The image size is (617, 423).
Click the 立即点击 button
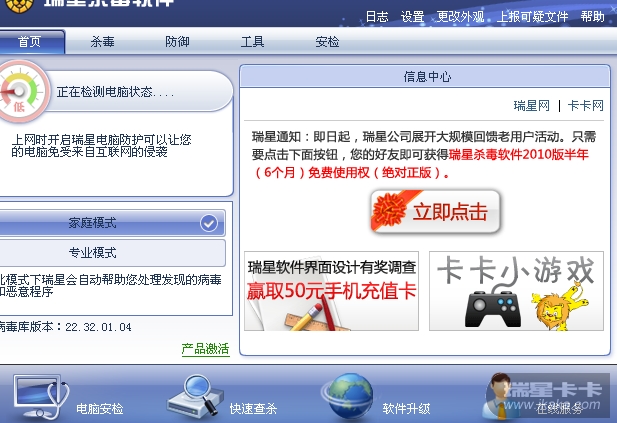435,211
